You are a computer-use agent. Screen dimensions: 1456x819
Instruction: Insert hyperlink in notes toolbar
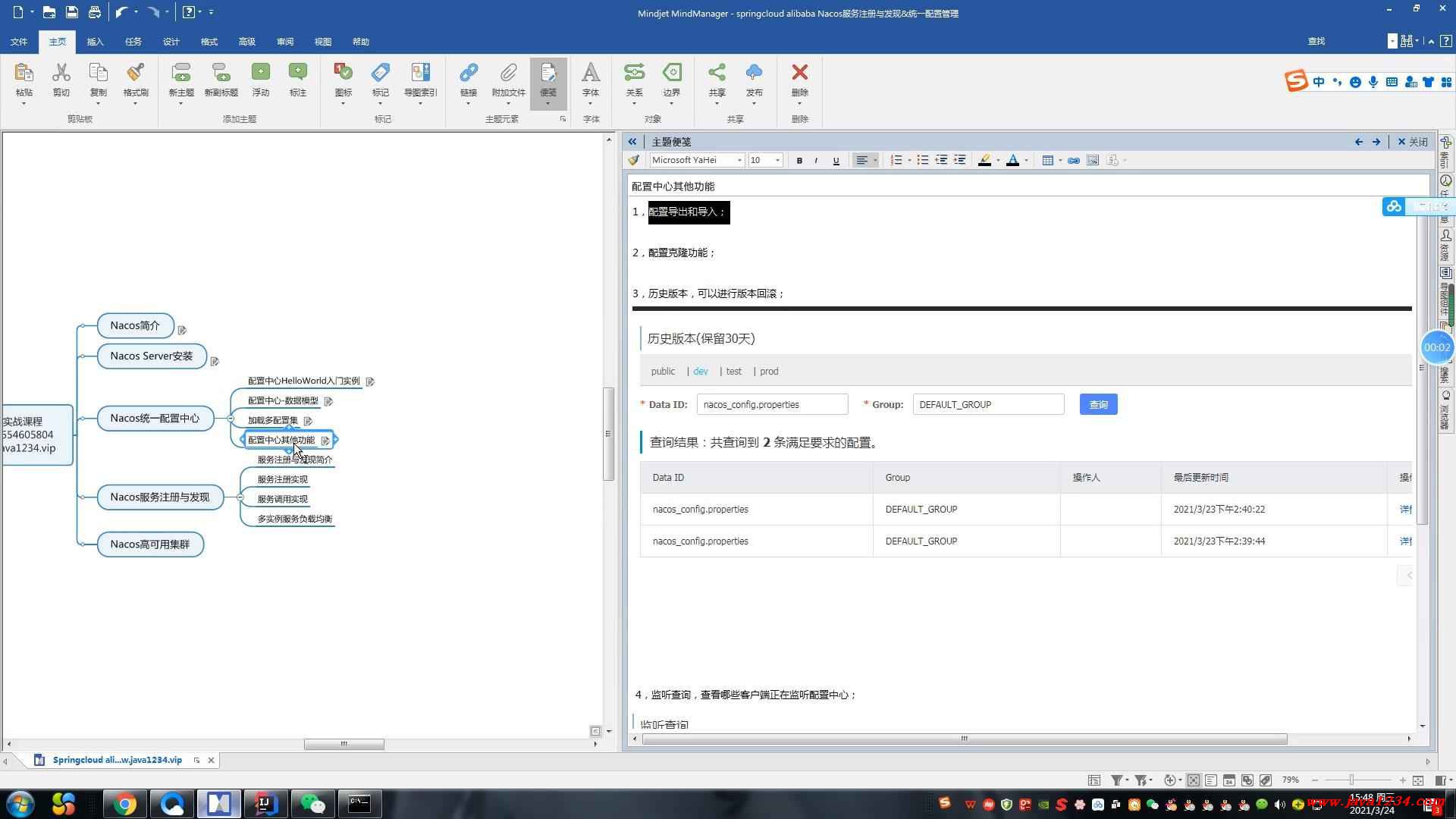pyautogui.click(x=1074, y=160)
